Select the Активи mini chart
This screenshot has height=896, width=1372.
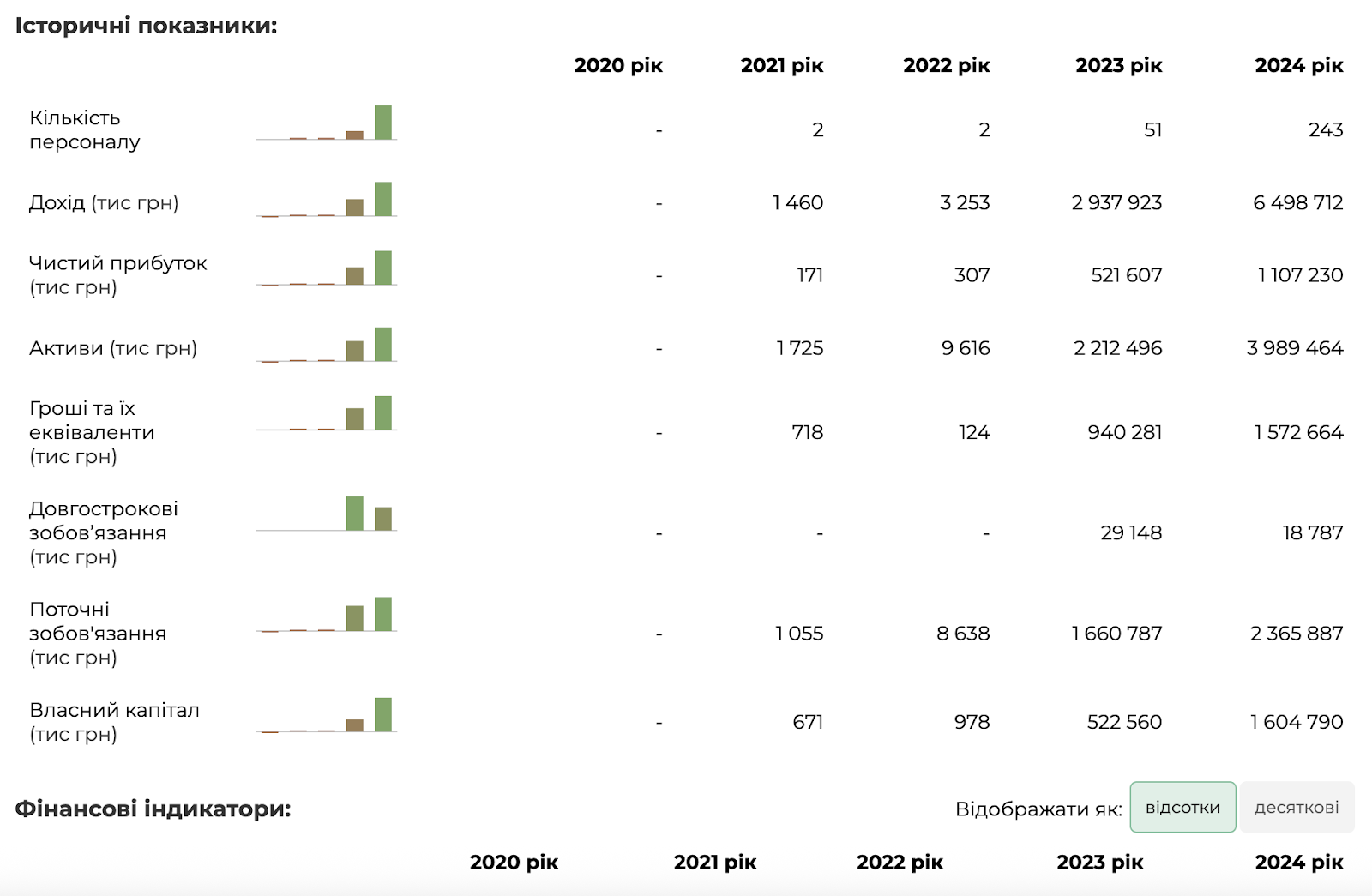click(x=326, y=345)
